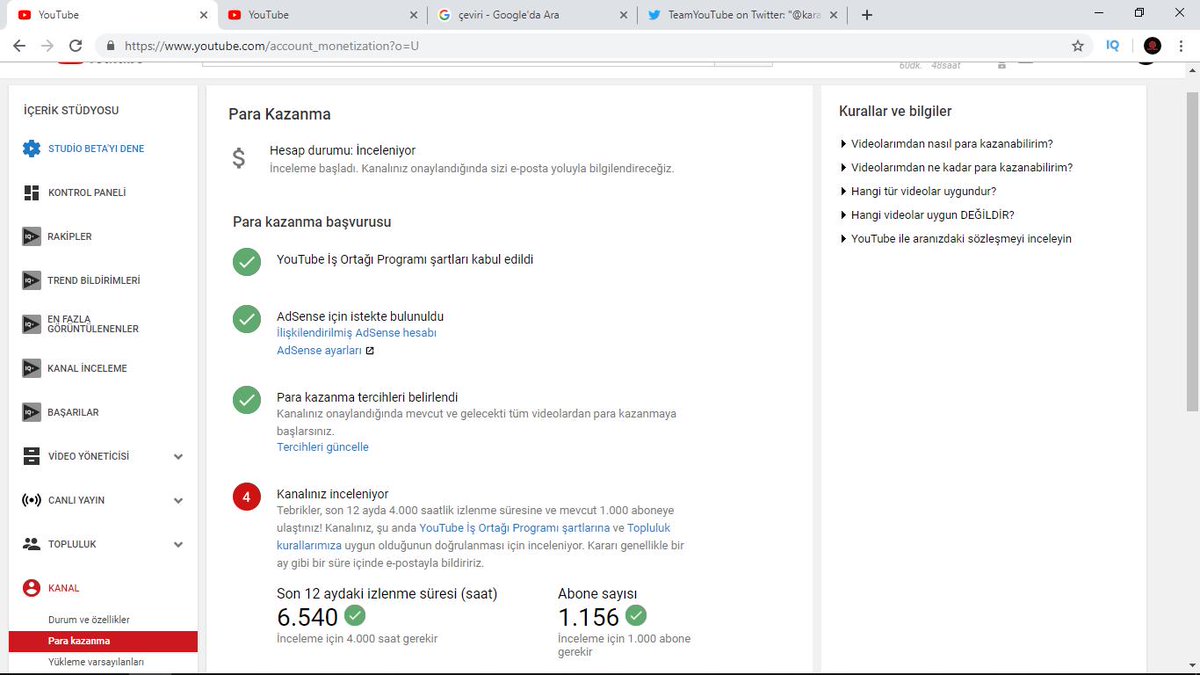
Task: Expand the Topluluk menu chevron
Action: coord(178,545)
